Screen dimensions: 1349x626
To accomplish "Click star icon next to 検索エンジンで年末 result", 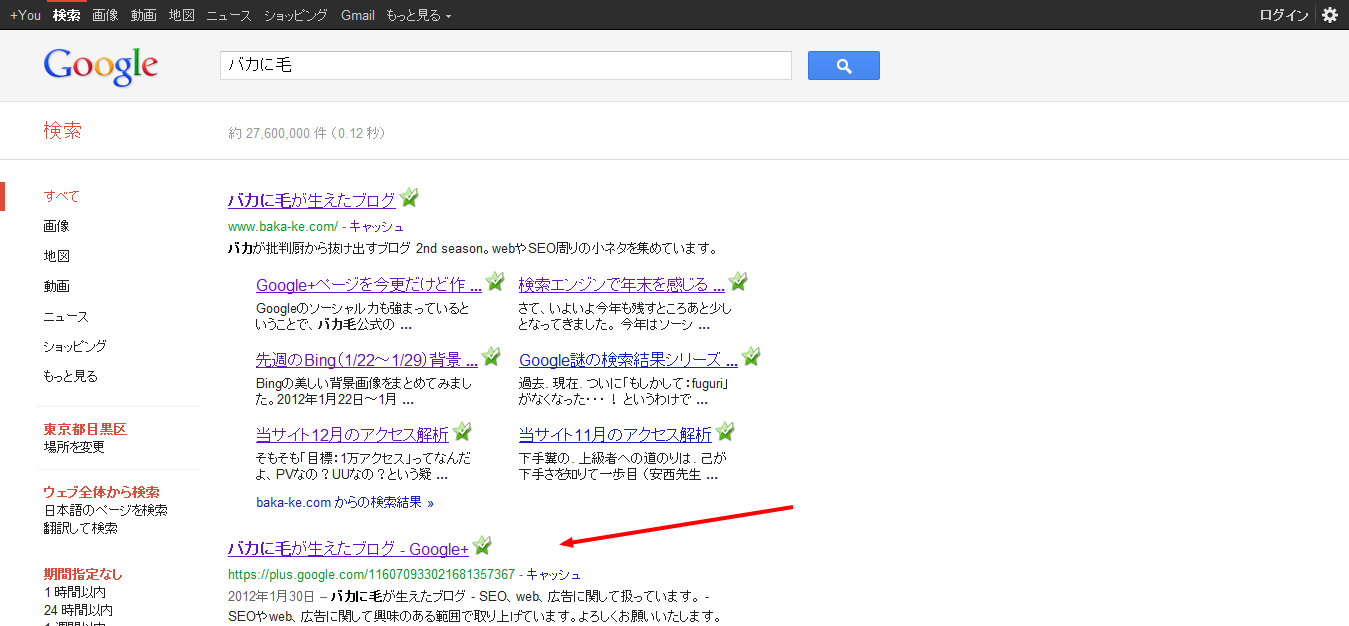I will 738,282.
